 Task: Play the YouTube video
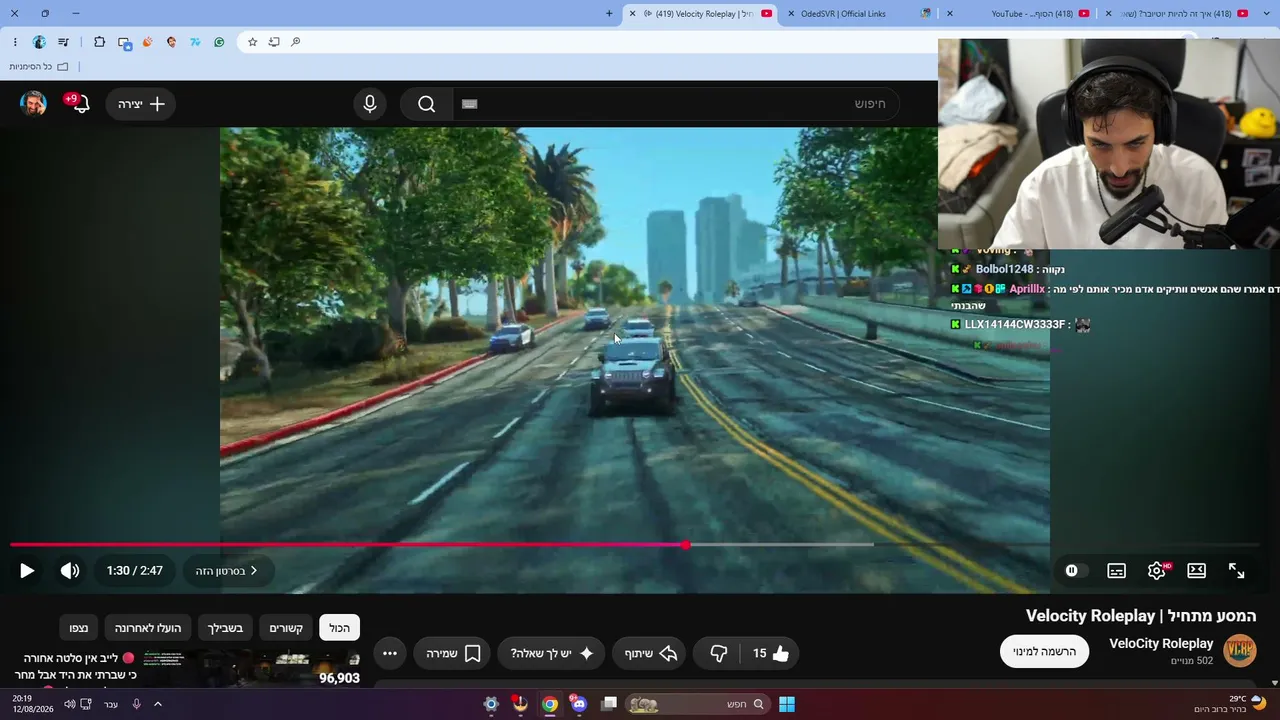(27, 571)
